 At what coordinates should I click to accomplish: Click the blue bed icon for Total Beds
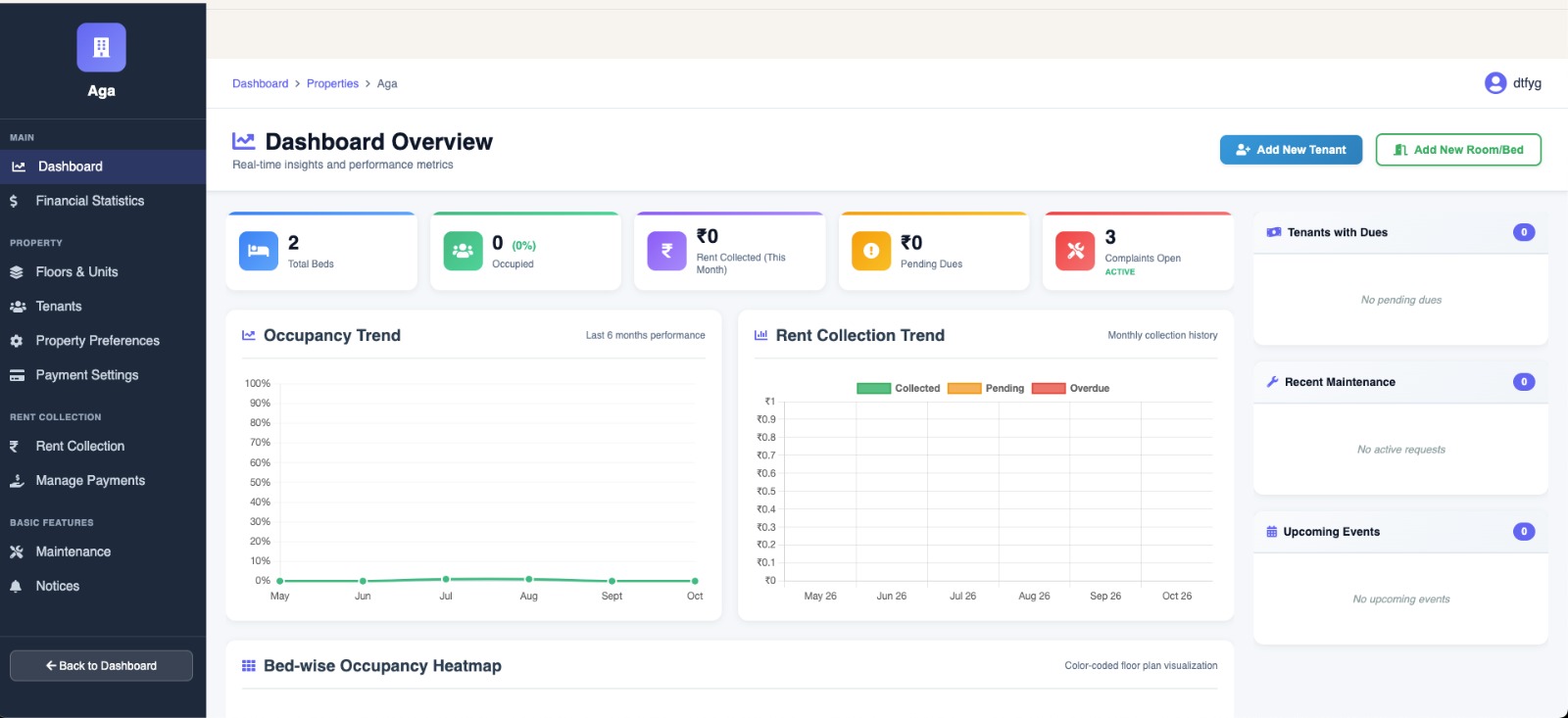(x=259, y=251)
